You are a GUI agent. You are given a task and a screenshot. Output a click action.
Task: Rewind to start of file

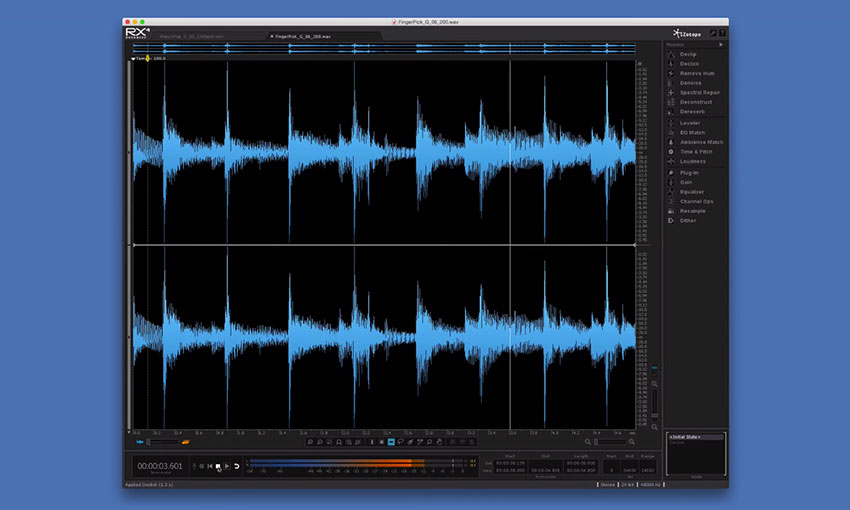click(x=210, y=466)
